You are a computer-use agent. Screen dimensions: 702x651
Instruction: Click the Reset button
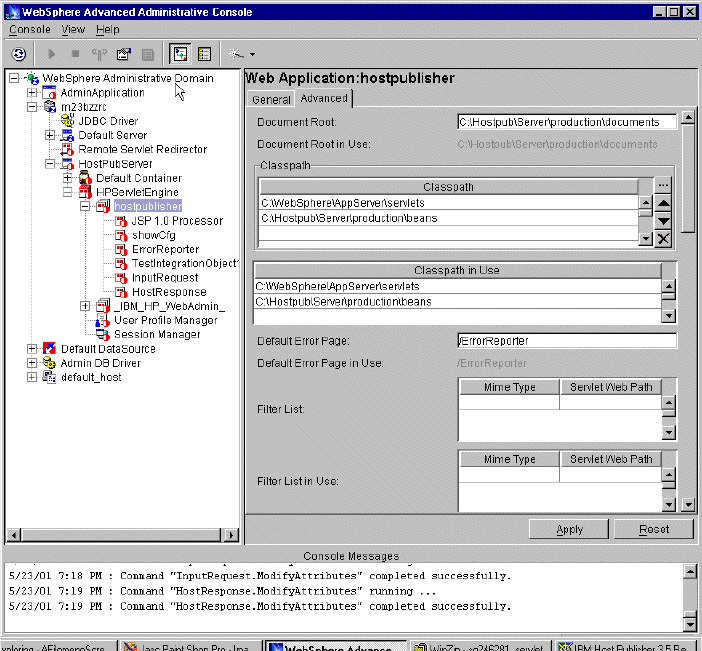pyautogui.click(x=654, y=530)
